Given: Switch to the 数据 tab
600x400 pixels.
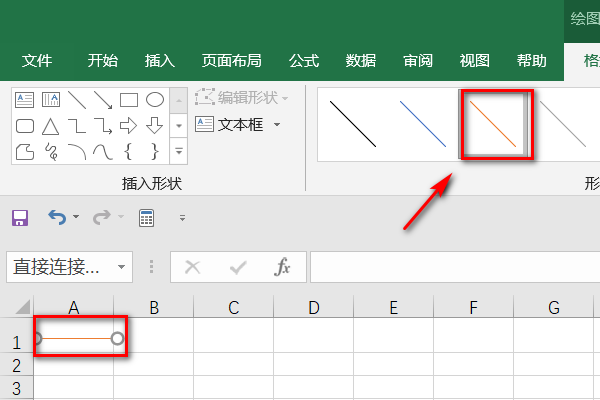Looking at the screenshot, I should (360, 61).
